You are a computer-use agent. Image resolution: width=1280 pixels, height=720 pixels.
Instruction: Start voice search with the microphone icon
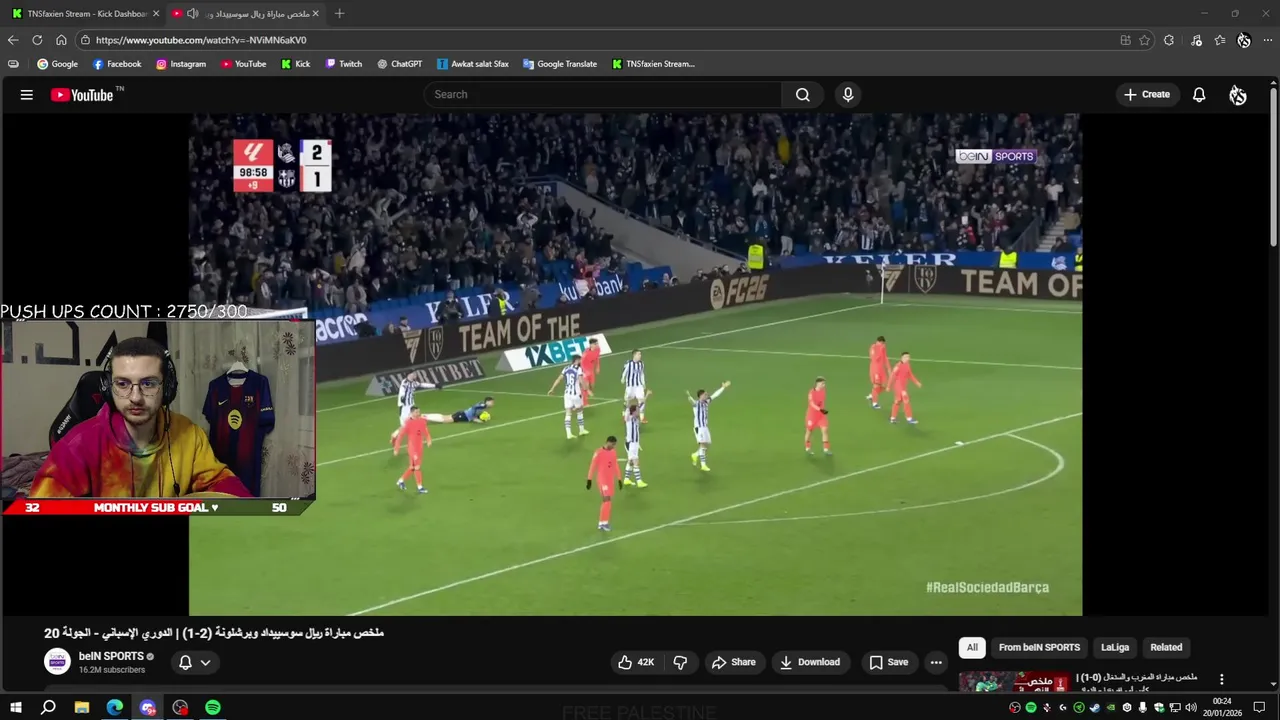click(x=848, y=94)
